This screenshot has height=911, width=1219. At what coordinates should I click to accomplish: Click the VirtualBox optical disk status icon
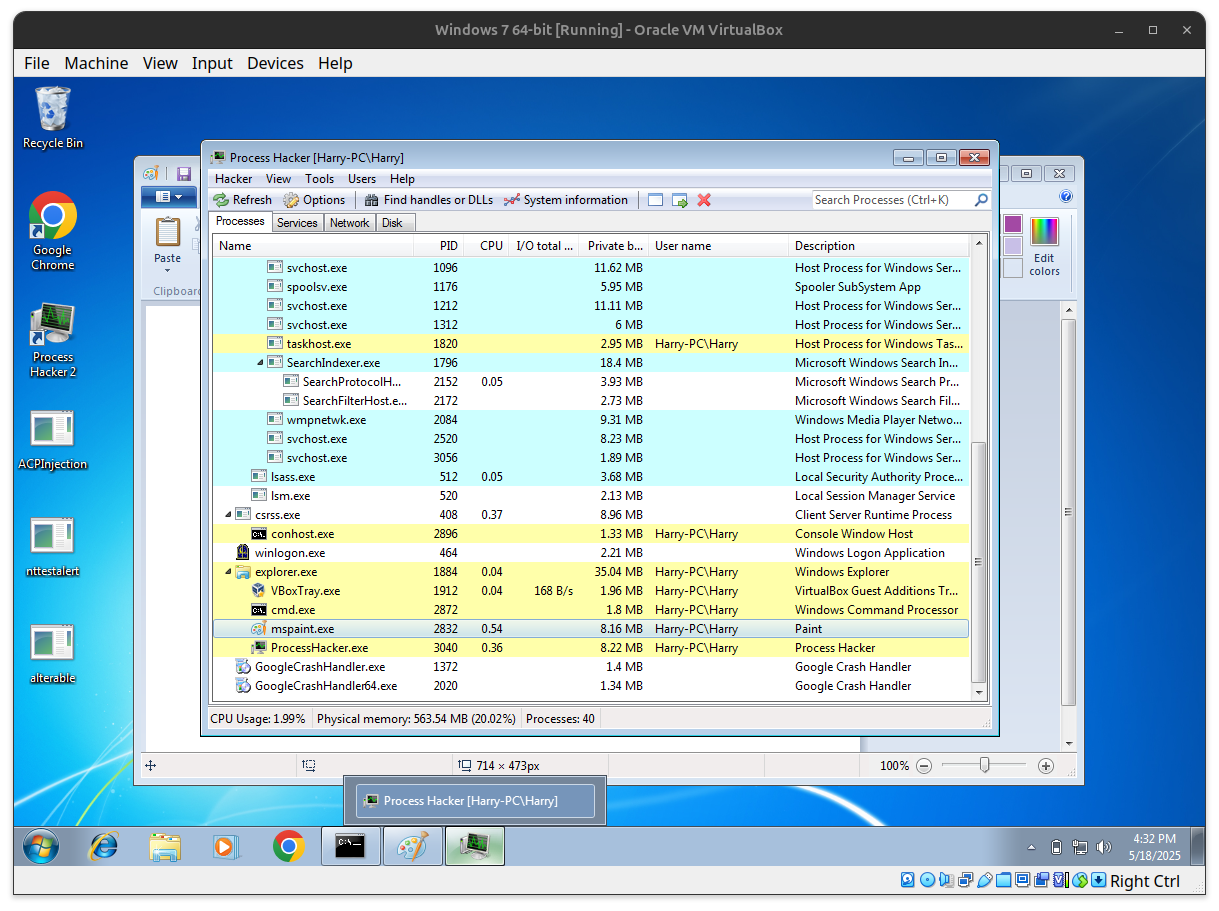point(927,880)
